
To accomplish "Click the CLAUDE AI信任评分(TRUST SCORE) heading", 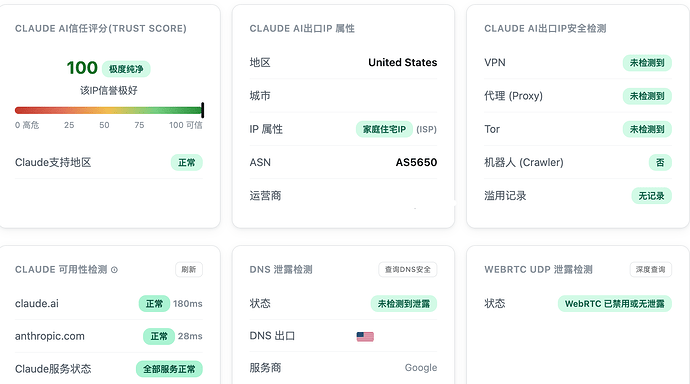I will [101, 29].
